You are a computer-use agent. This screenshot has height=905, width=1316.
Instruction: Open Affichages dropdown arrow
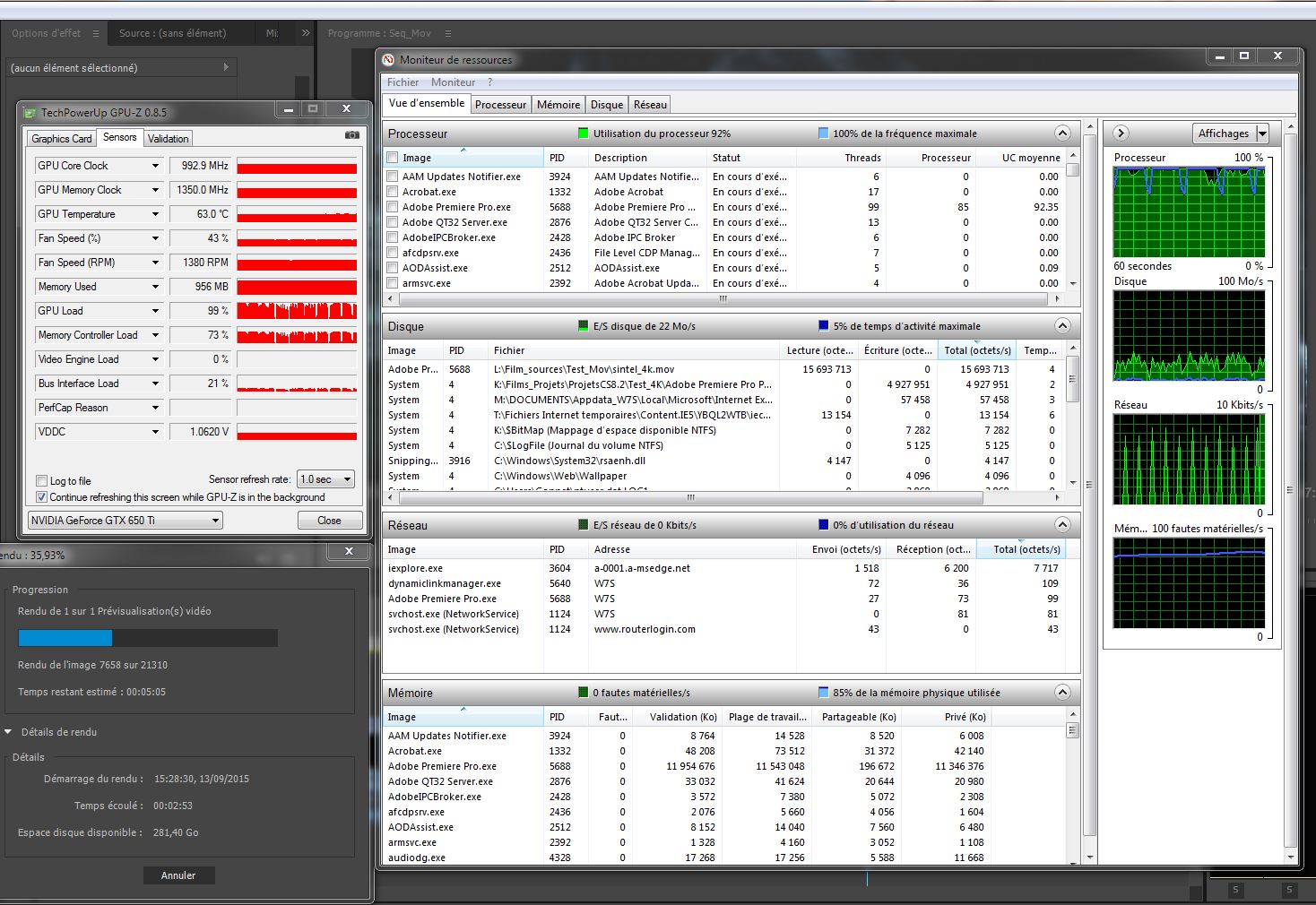click(x=1262, y=134)
